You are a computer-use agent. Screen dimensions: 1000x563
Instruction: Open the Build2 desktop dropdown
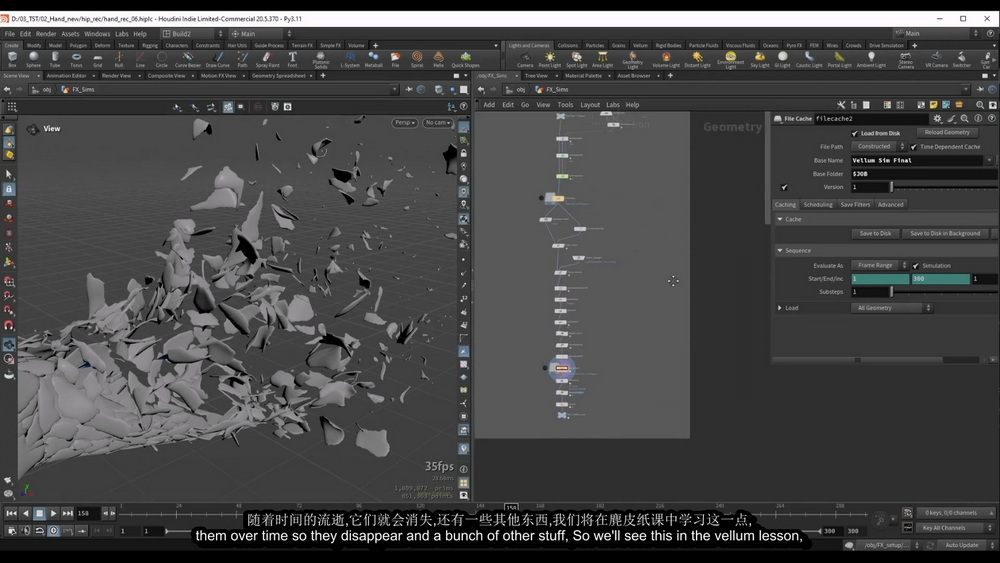click(192, 34)
